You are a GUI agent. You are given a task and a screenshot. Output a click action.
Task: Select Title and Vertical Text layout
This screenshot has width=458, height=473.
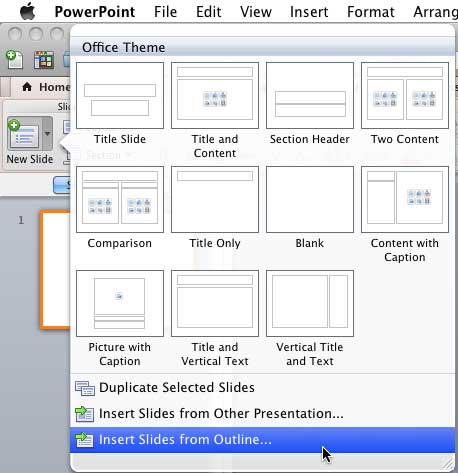(215, 303)
